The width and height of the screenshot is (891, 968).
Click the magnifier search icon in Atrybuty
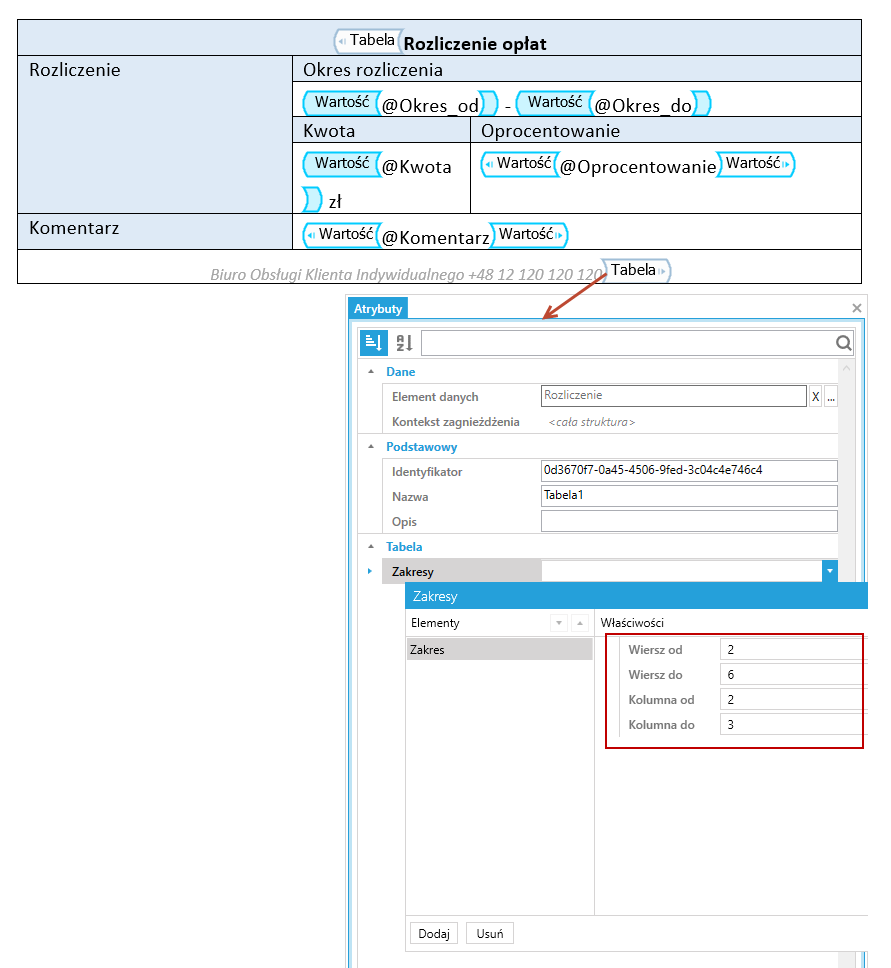pos(843,343)
